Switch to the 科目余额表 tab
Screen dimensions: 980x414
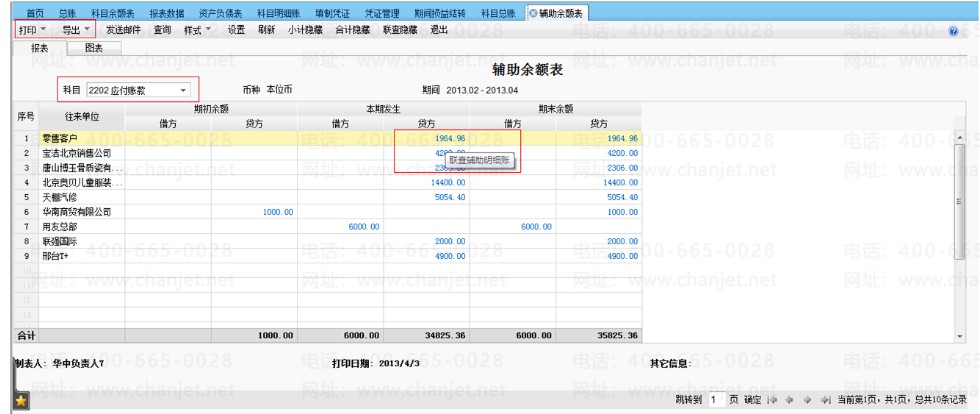click(x=112, y=13)
